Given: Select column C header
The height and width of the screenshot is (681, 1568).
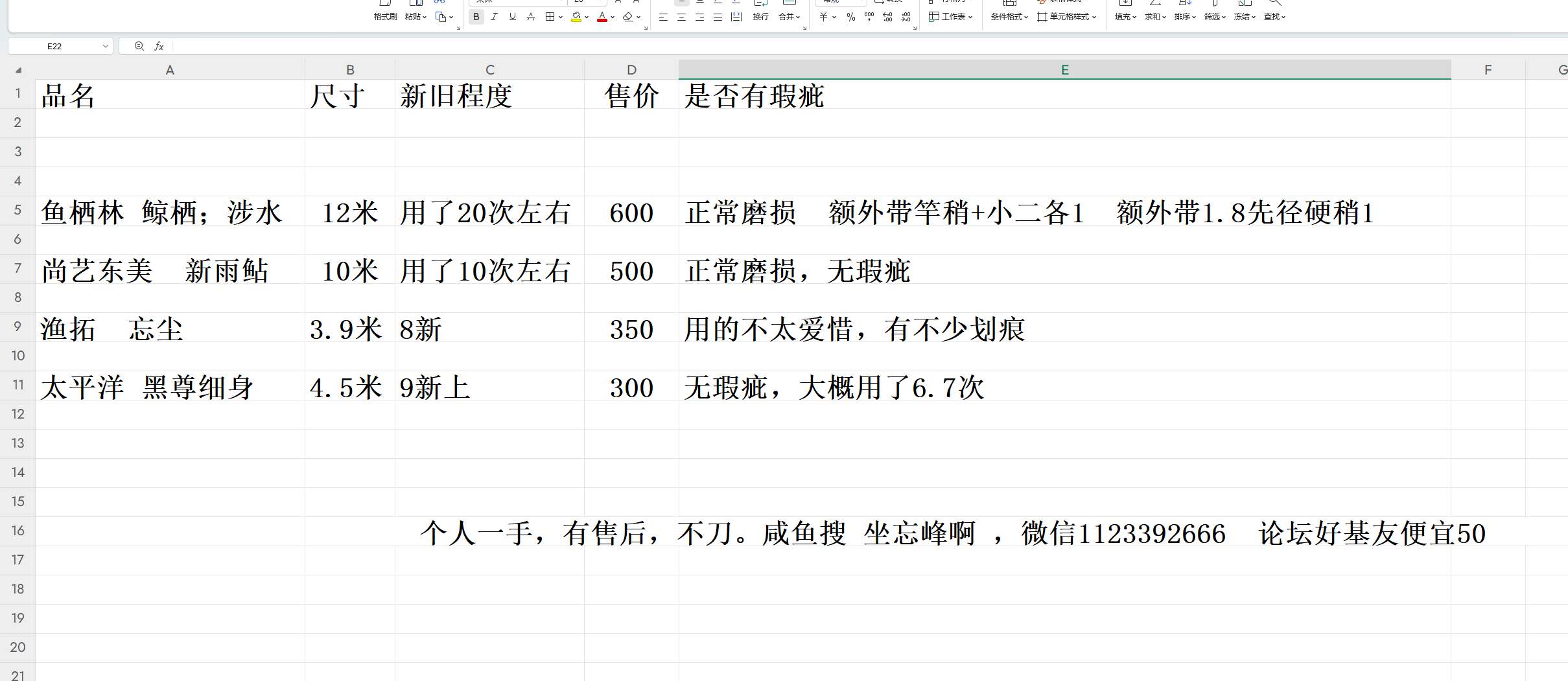Looking at the screenshot, I should pos(490,70).
